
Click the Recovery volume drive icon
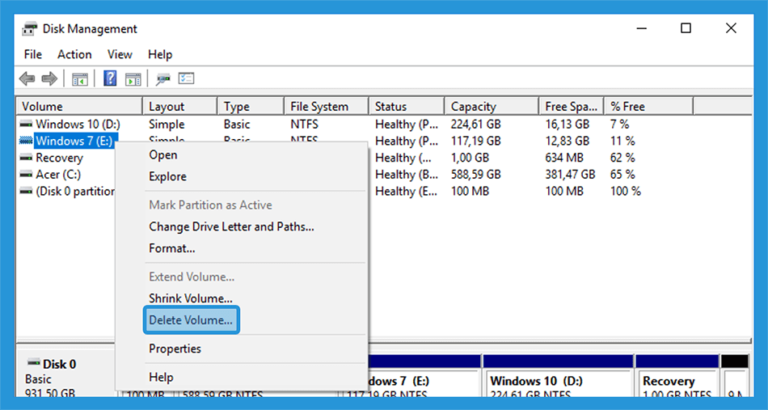coord(26,158)
